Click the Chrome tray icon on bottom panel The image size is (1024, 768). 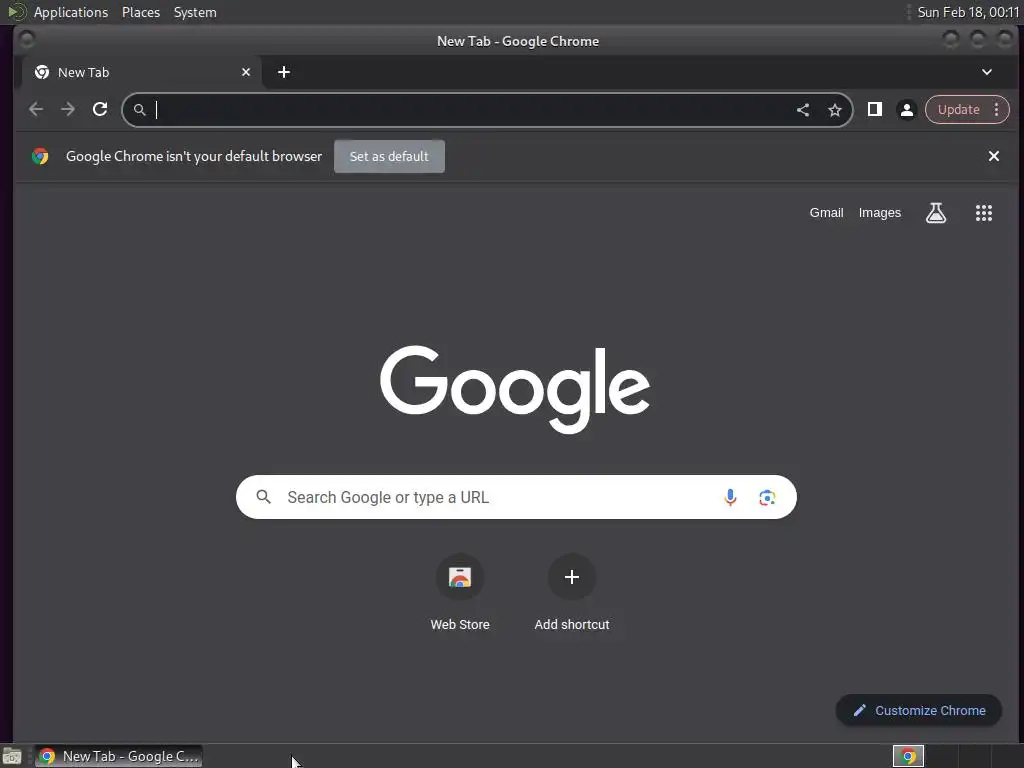click(x=908, y=756)
